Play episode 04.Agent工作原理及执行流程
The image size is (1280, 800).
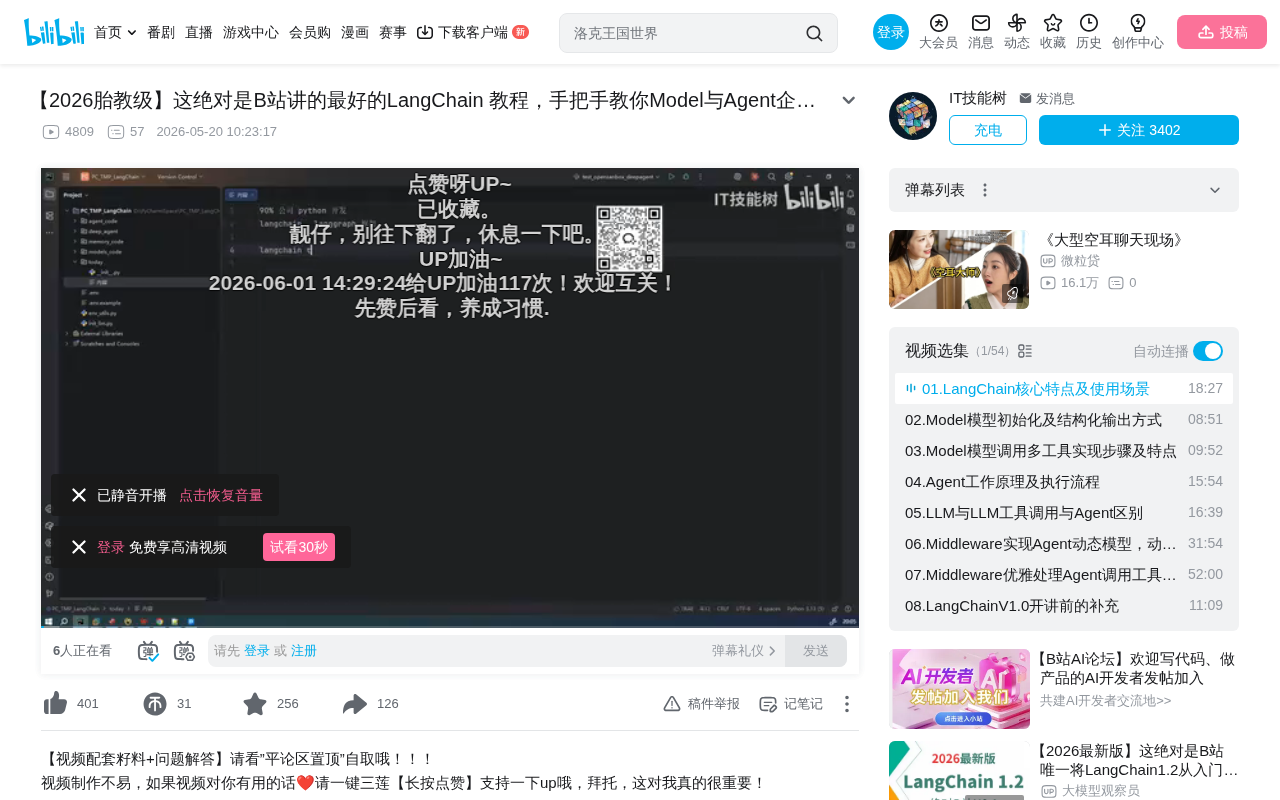(1064, 482)
